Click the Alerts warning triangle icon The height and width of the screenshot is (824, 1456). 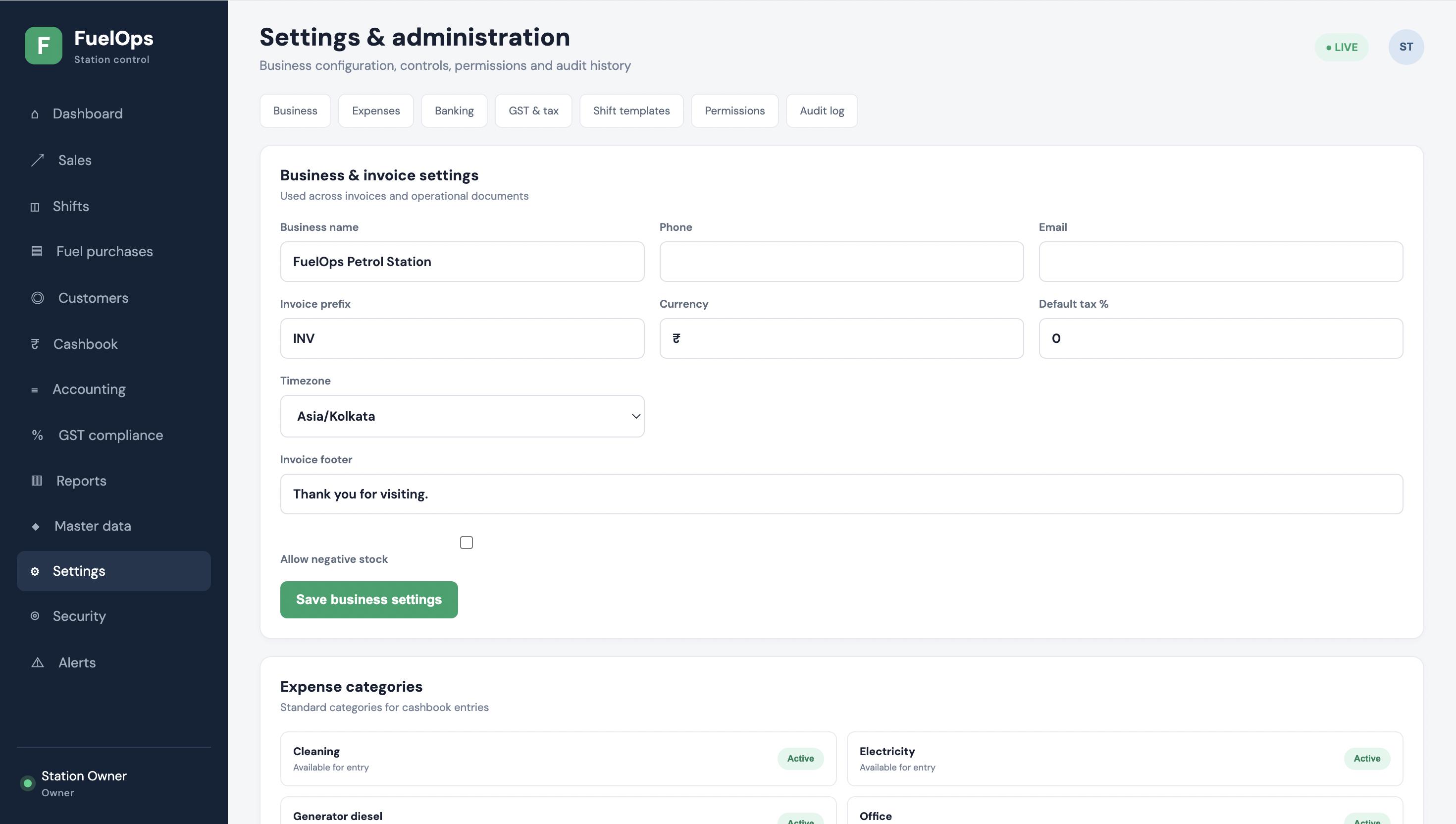(x=37, y=662)
